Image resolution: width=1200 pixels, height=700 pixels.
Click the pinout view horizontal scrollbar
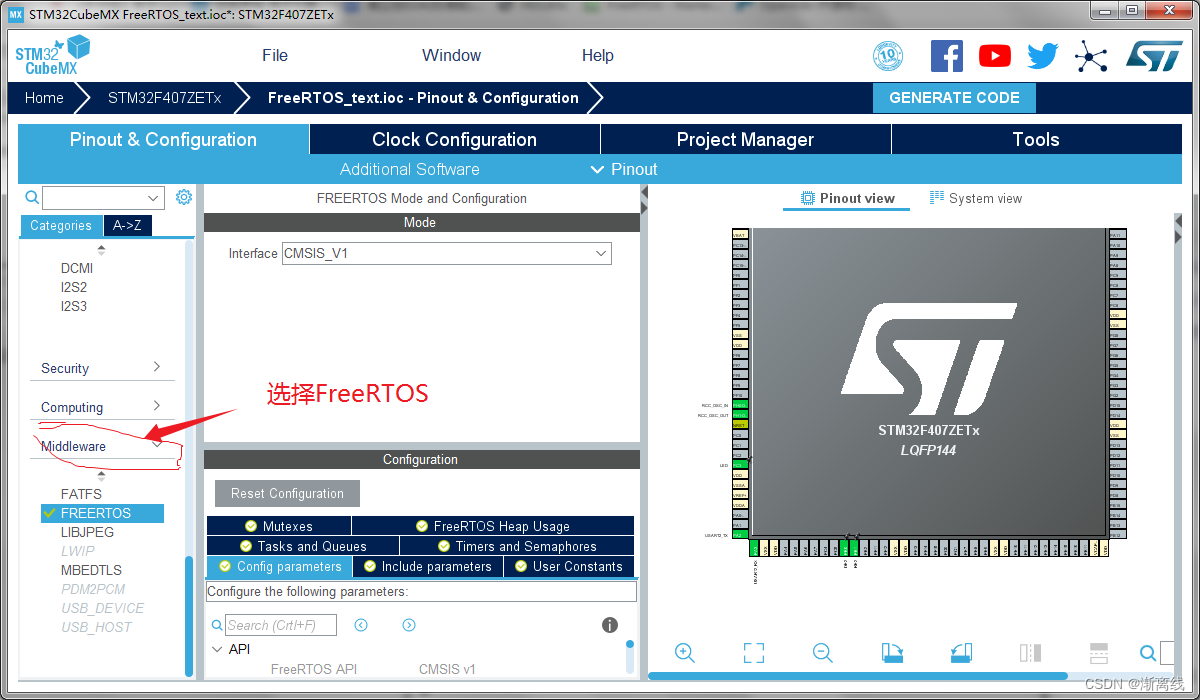point(858,676)
